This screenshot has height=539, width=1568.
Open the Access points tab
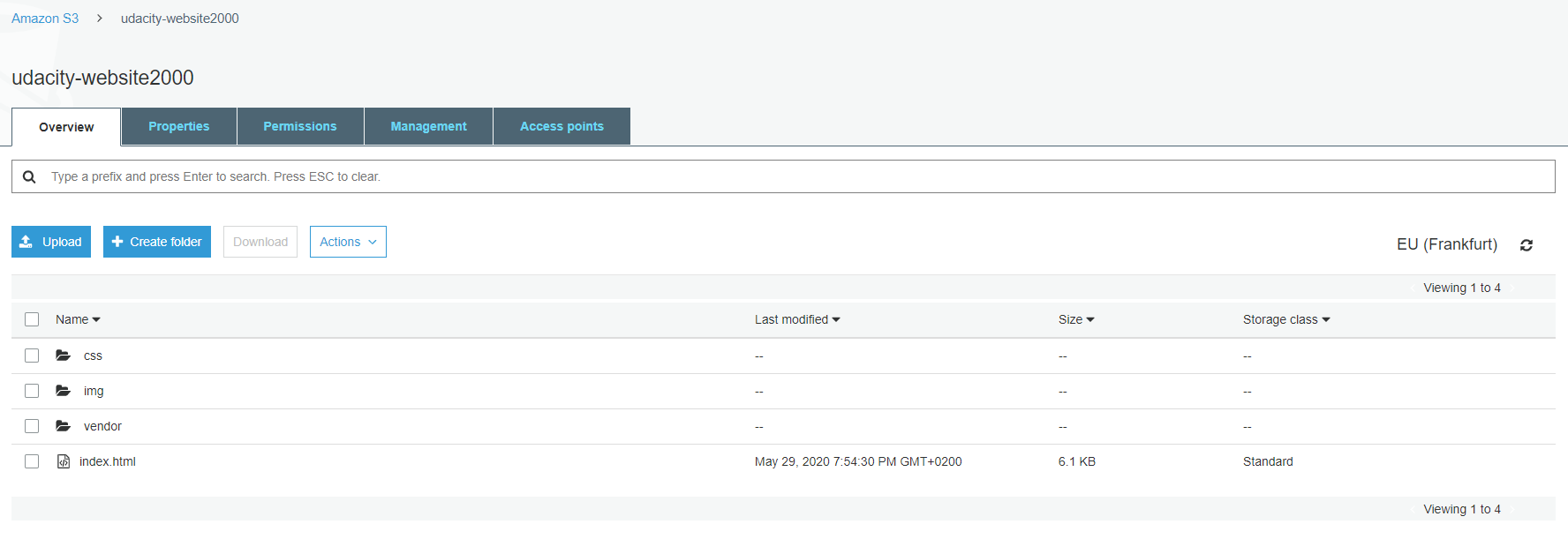(562, 126)
